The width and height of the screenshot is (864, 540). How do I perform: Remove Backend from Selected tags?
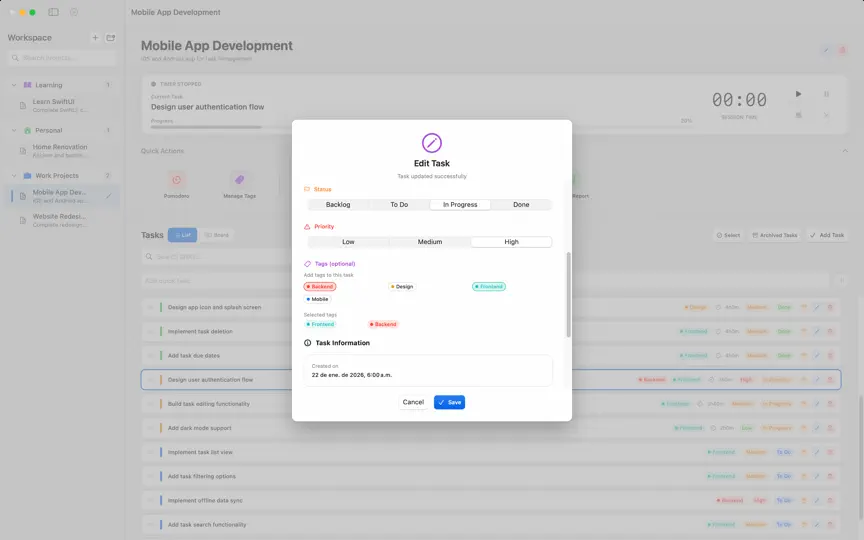coord(383,325)
